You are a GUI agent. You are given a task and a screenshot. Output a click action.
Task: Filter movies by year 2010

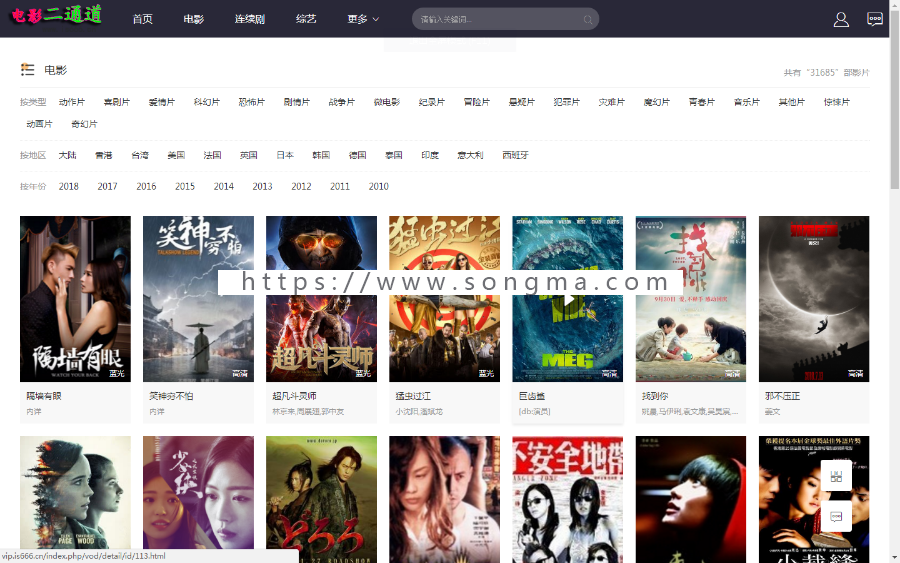pyautogui.click(x=378, y=187)
